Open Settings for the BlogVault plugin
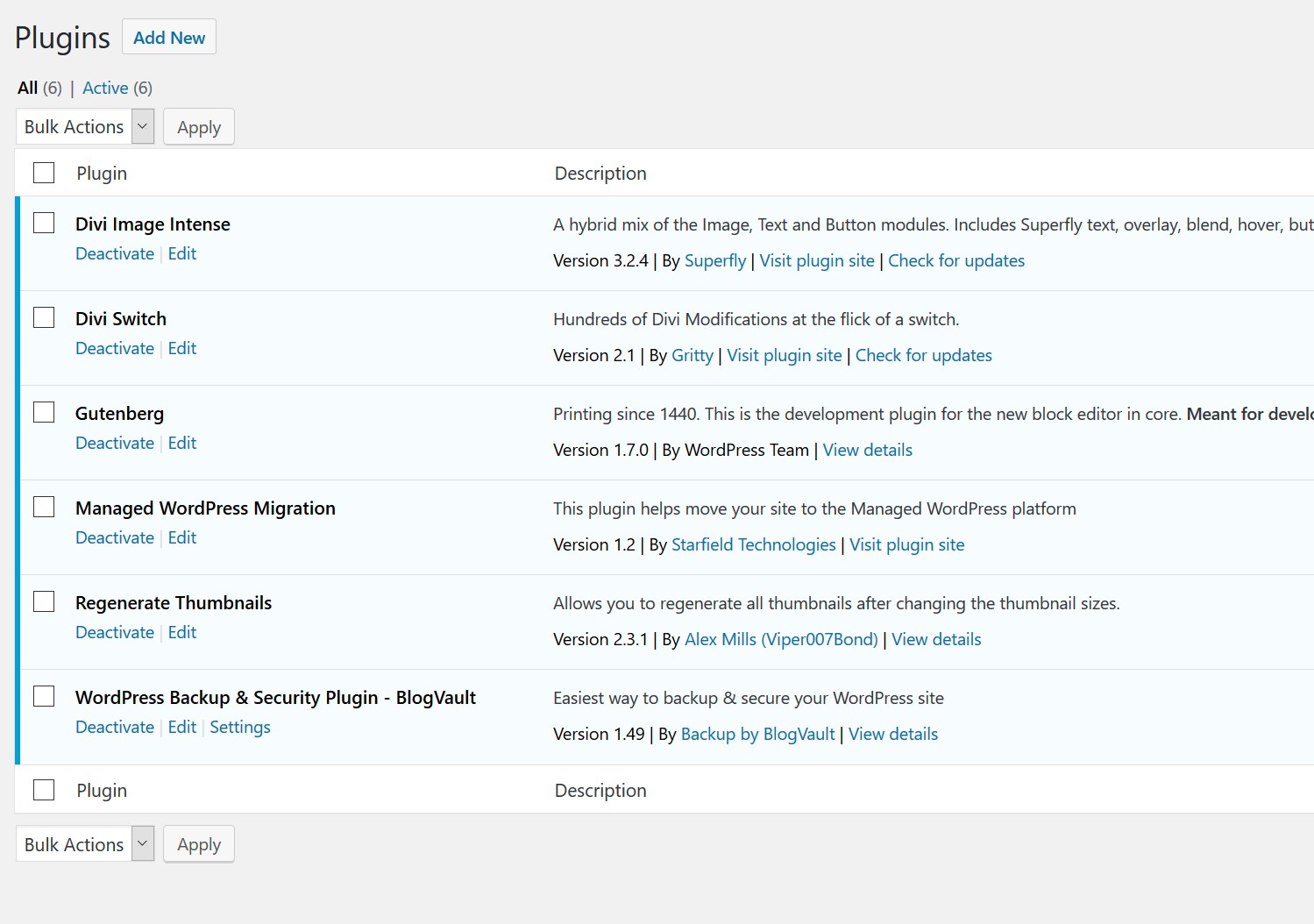This screenshot has height=924, width=1314. (240, 728)
